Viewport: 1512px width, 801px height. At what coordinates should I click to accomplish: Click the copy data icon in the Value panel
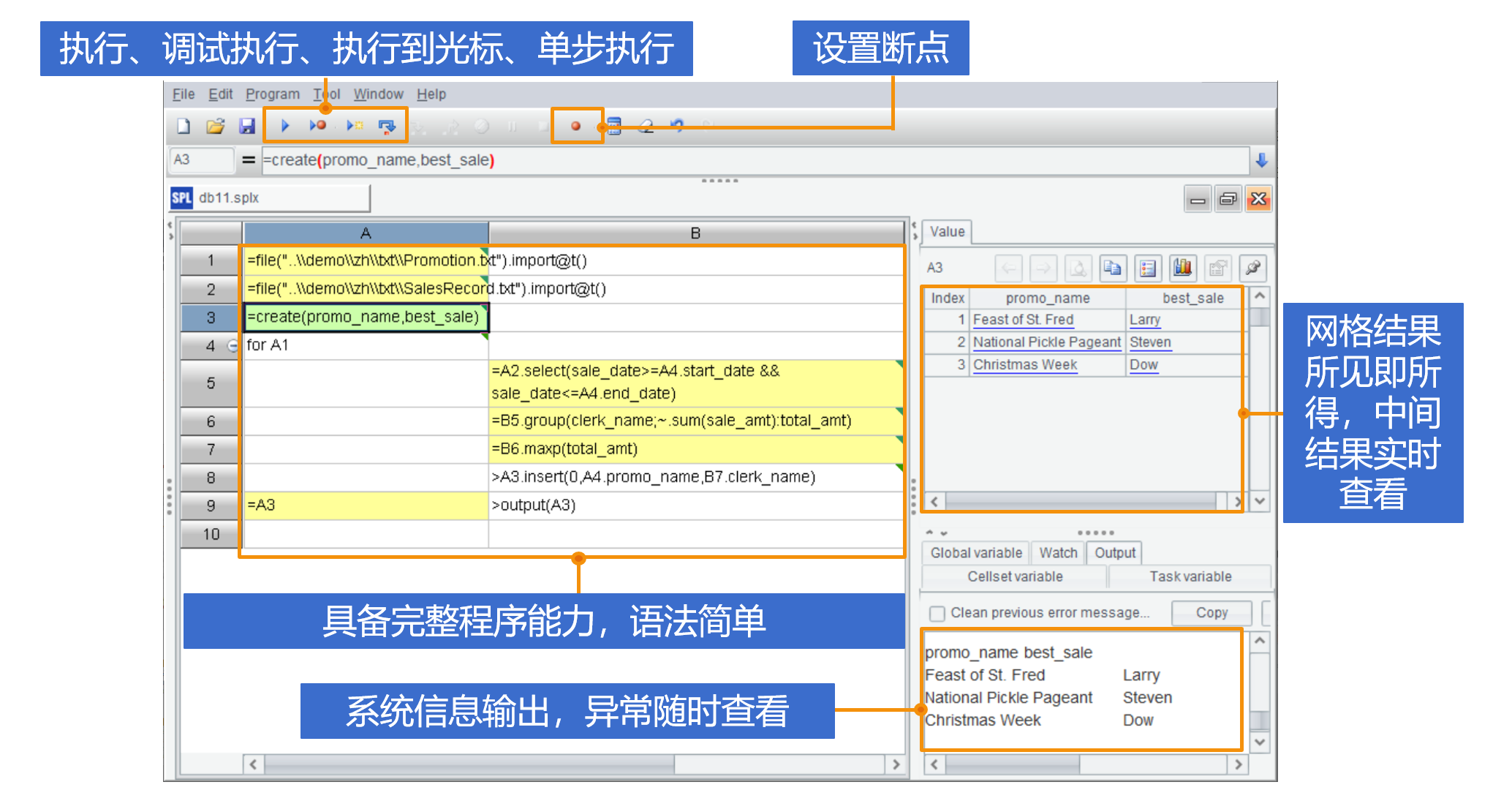[1112, 268]
